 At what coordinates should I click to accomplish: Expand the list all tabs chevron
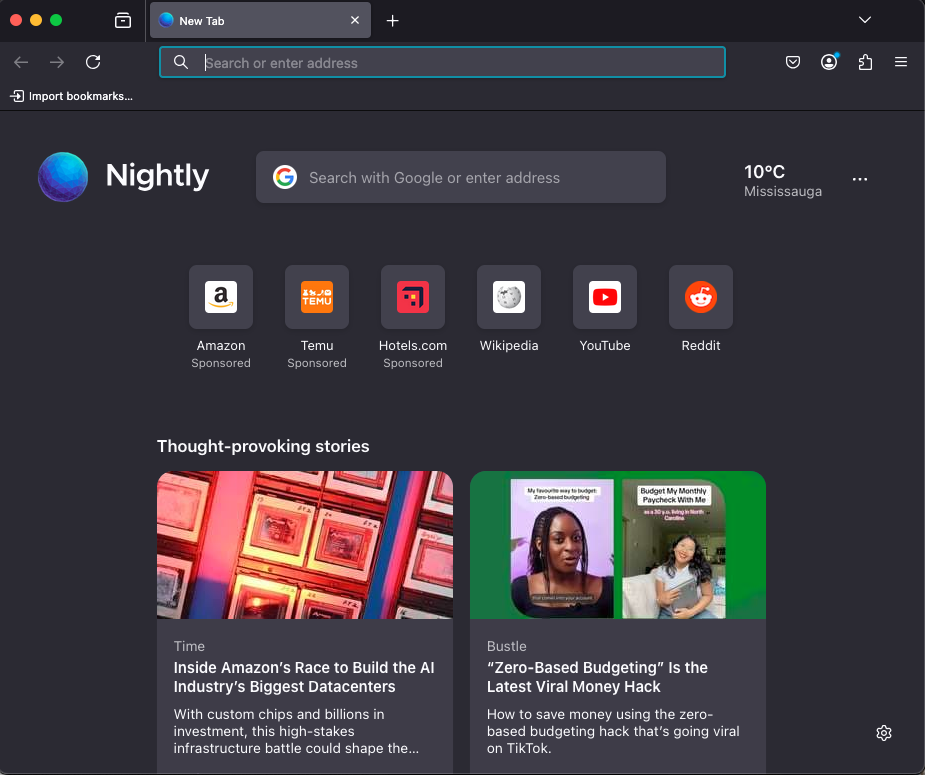[x=865, y=20]
